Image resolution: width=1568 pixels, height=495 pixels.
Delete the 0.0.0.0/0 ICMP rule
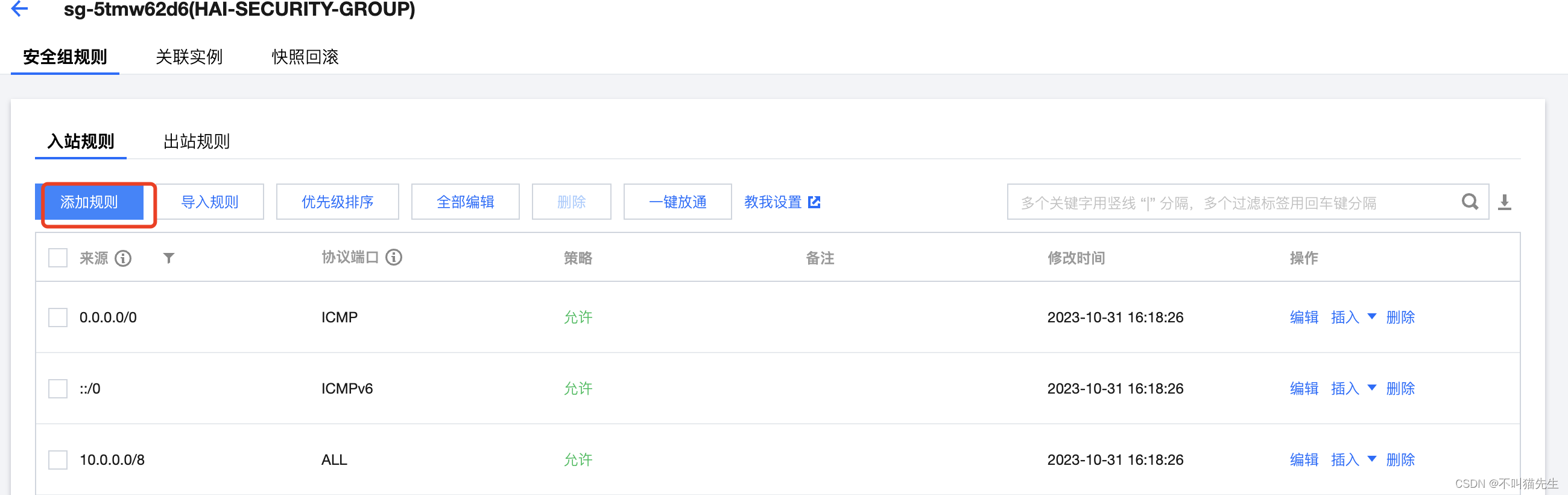tap(1400, 317)
